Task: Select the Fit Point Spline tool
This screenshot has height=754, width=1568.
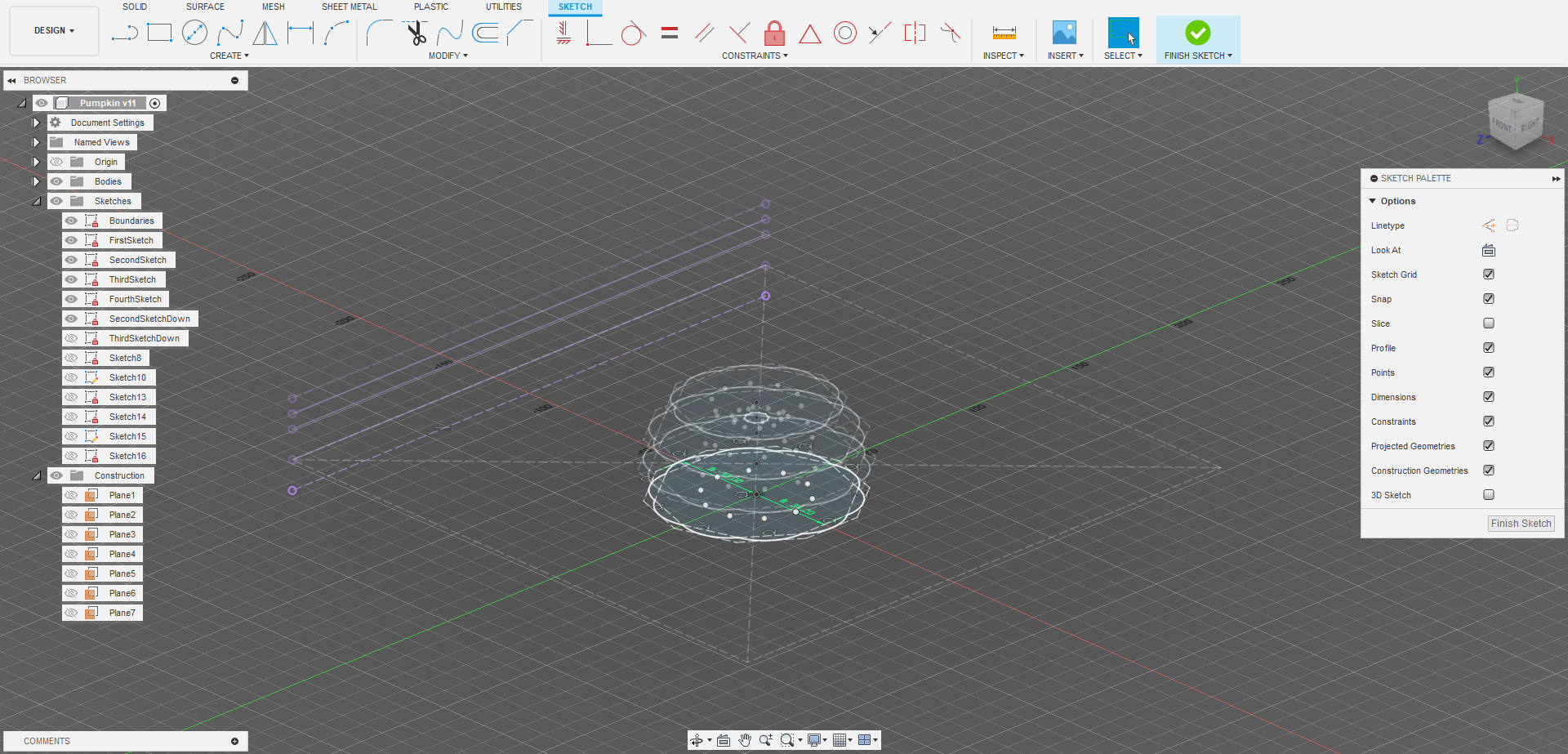Action: pyautogui.click(x=230, y=33)
